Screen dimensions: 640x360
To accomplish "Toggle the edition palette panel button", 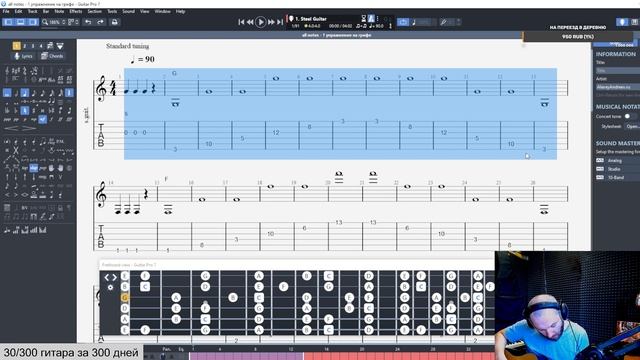I will [8, 22].
